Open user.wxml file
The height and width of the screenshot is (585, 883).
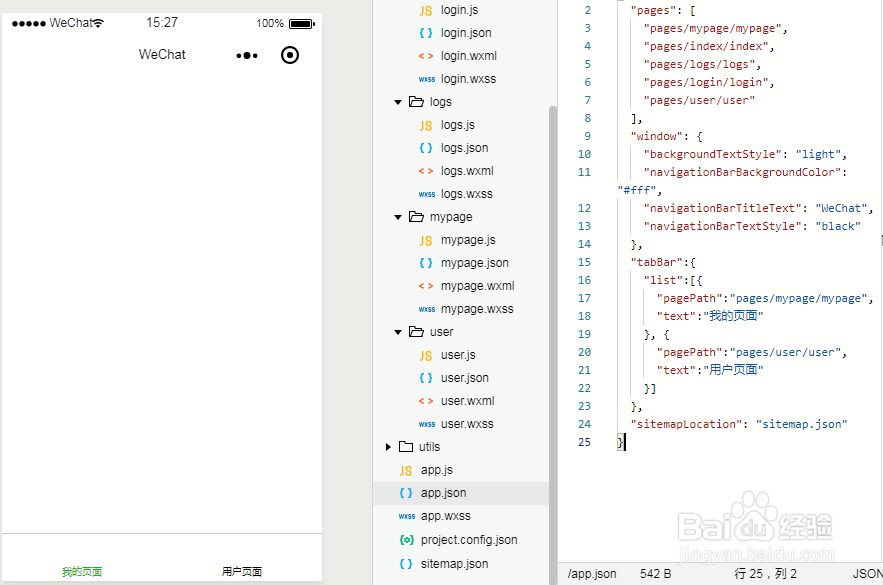click(467, 401)
